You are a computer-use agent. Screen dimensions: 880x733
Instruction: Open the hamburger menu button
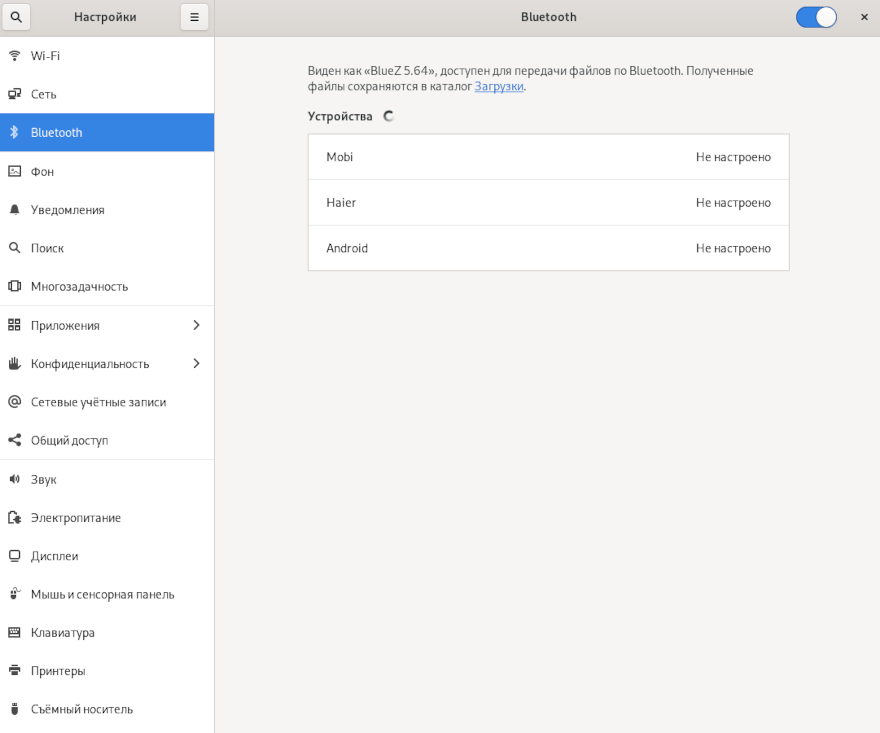[194, 17]
